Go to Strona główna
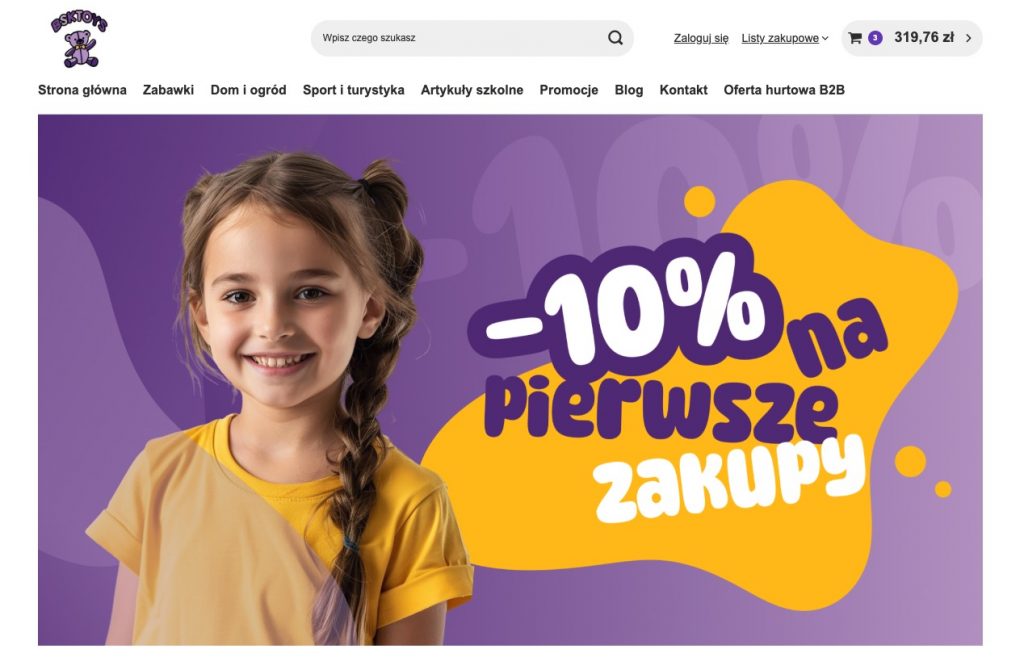The width and height of the screenshot is (1024, 670). point(82,90)
